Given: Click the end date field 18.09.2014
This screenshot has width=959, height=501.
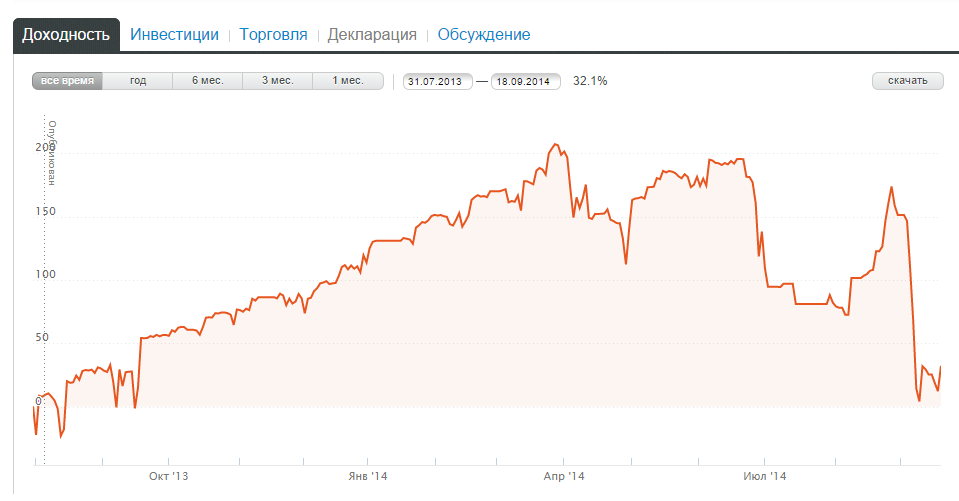Looking at the screenshot, I should pos(526,82).
